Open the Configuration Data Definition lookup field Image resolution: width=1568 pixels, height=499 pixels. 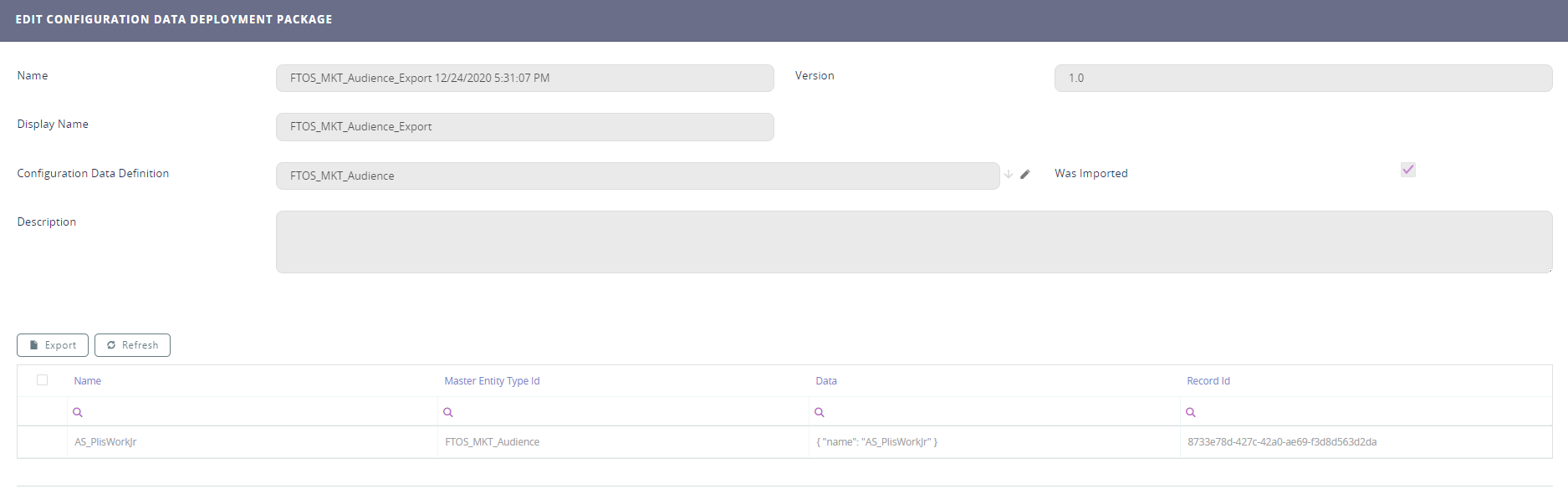pyautogui.click(x=637, y=176)
